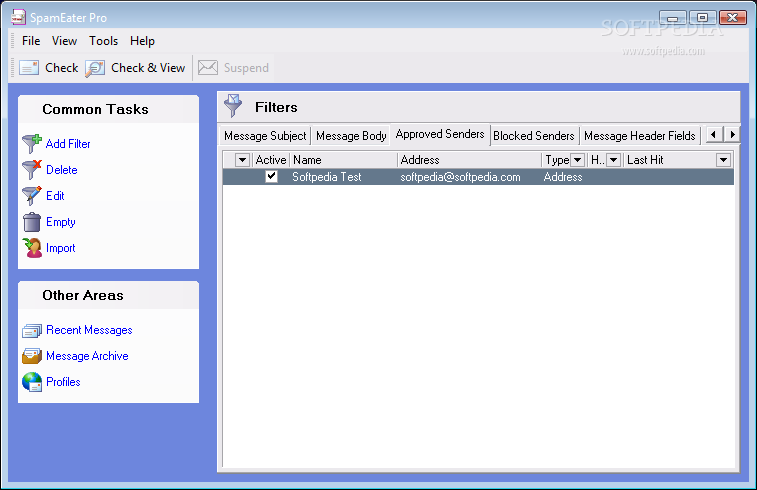This screenshot has width=757, height=490.
Task: Switch to the Message Subject tab
Action: point(265,136)
